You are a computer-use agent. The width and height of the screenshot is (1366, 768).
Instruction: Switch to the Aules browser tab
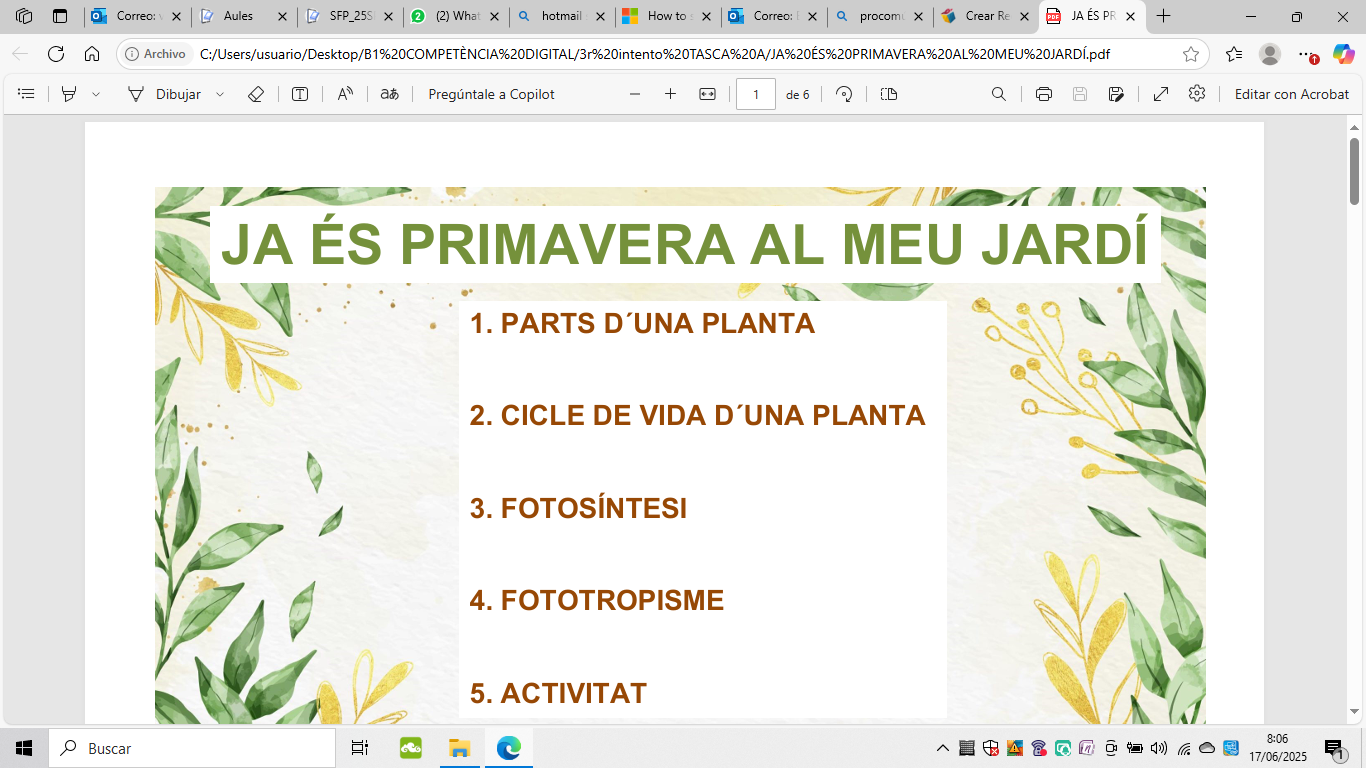[238, 16]
